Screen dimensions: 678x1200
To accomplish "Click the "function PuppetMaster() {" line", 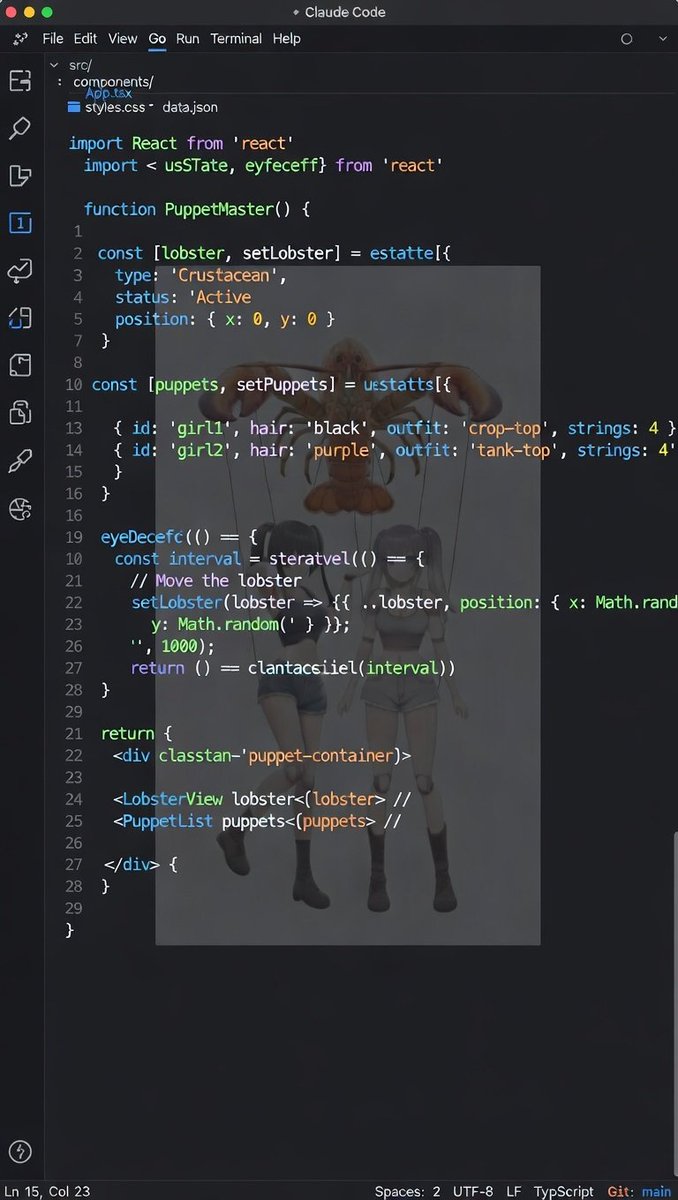I will pyautogui.click(x=197, y=209).
